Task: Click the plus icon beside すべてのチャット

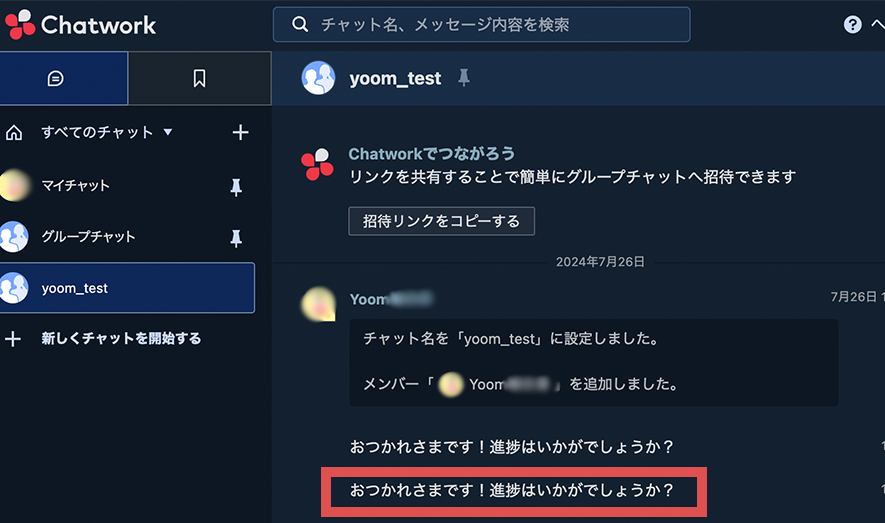Action: [240, 132]
